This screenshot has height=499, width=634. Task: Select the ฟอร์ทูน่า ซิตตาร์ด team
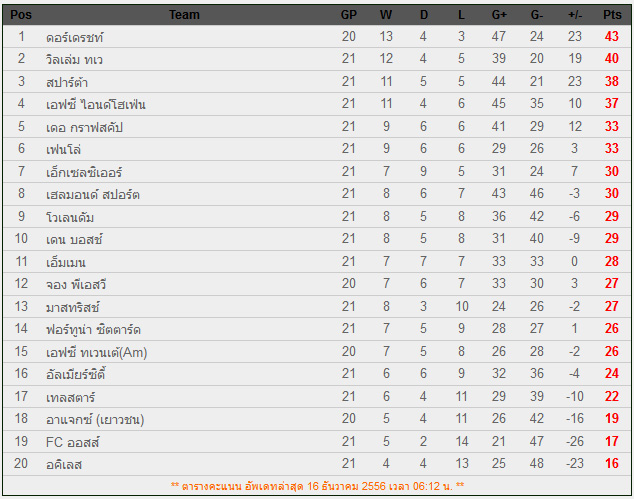point(93,328)
